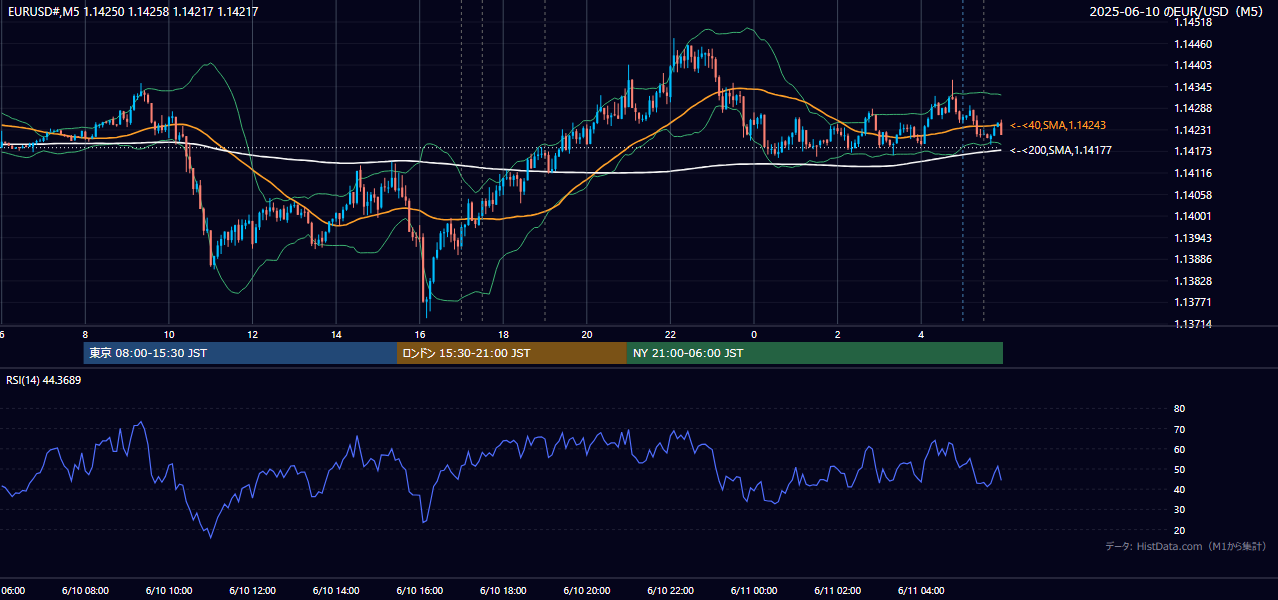Click price scale value 1.13886
Screen dimensions: 1278x600
1194,259
